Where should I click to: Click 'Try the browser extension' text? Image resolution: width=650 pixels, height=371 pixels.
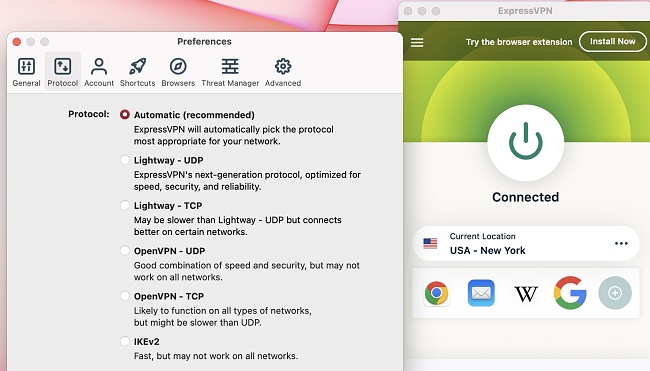519,42
